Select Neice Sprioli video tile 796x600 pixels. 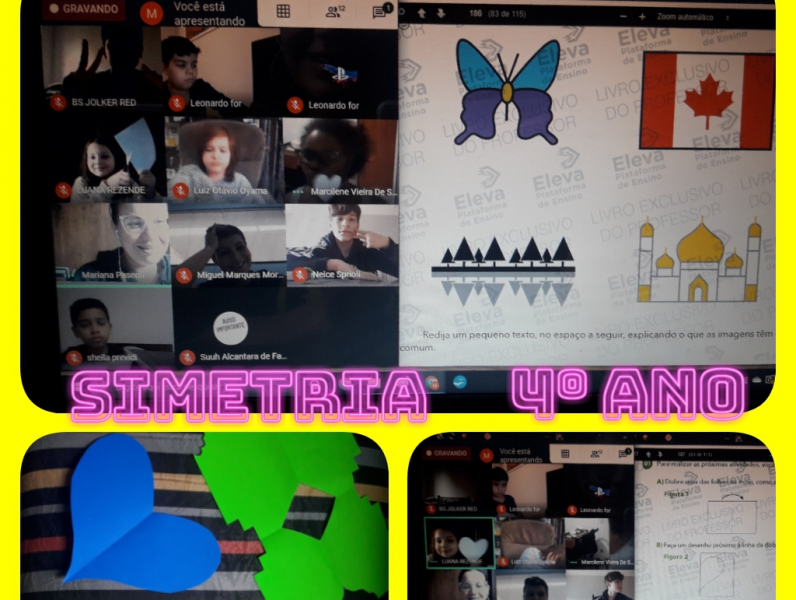(x=343, y=245)
